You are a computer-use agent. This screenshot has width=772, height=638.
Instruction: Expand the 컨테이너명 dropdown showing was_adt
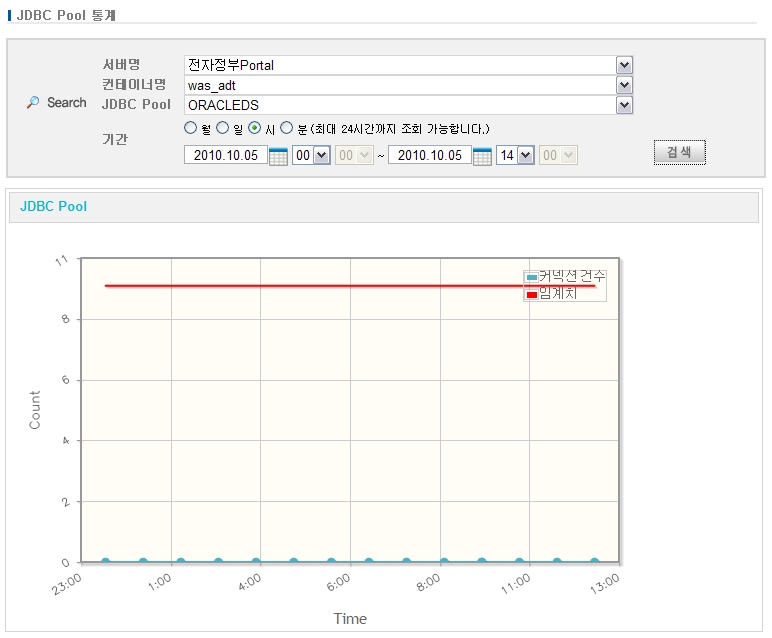click(x=624, y=85)
